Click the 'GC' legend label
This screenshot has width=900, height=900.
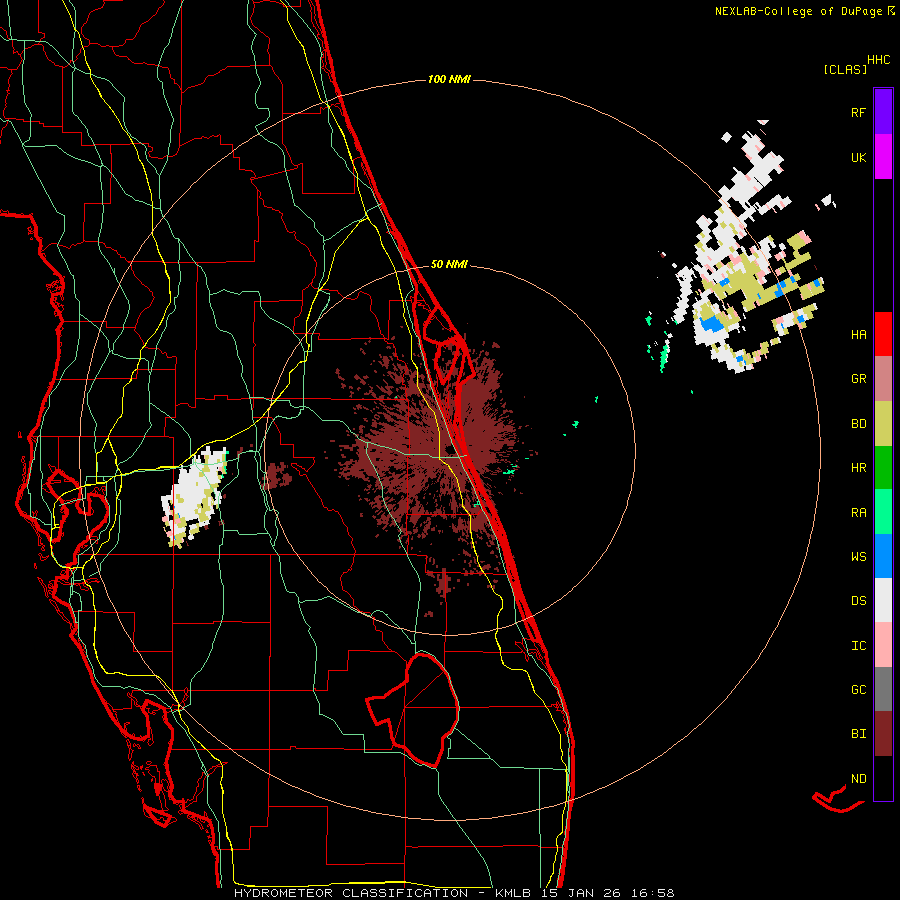pos(858,690)
